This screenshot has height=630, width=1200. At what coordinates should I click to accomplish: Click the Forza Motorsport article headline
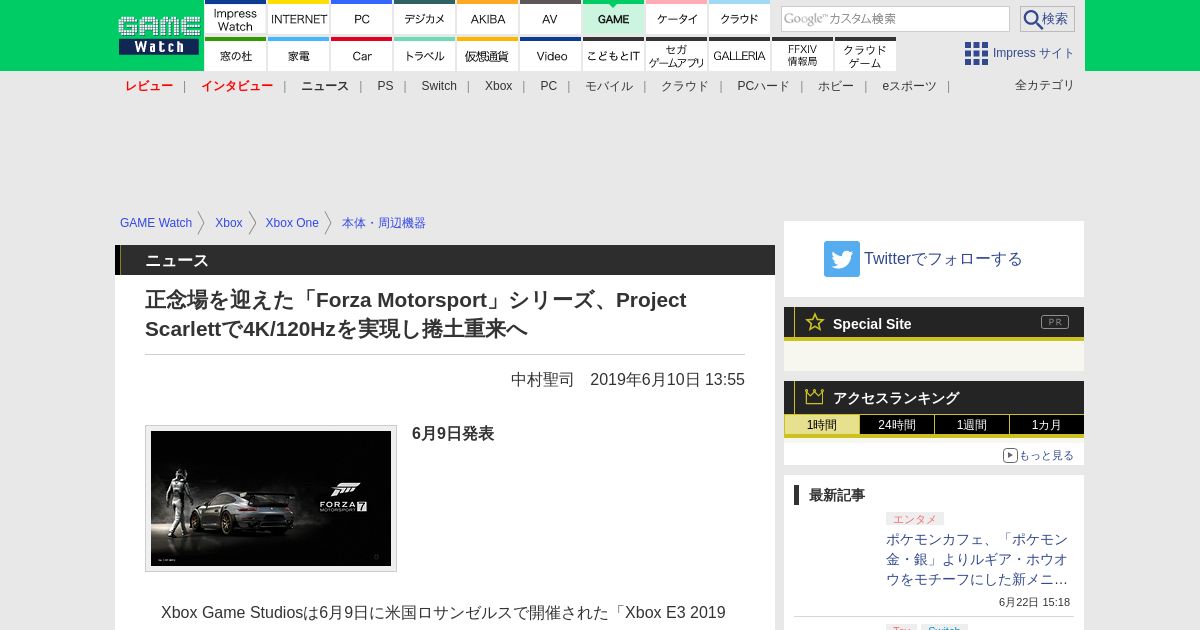pyautogui.click(x=416, y=314)
